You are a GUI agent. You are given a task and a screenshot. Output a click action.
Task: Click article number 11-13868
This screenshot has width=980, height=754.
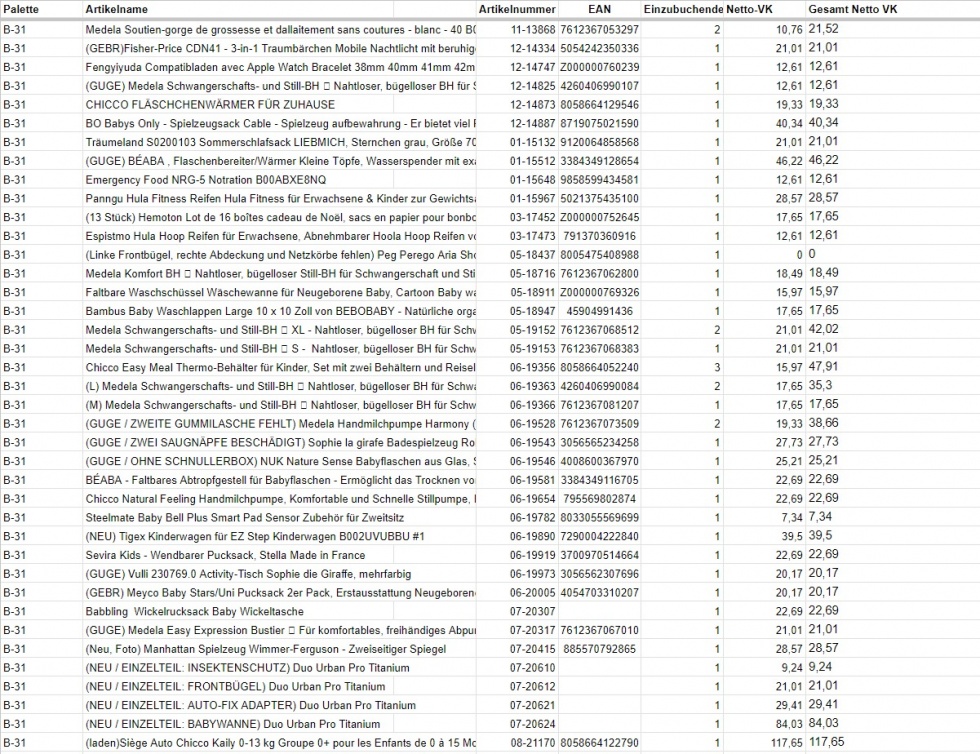(x=532, y=29)
